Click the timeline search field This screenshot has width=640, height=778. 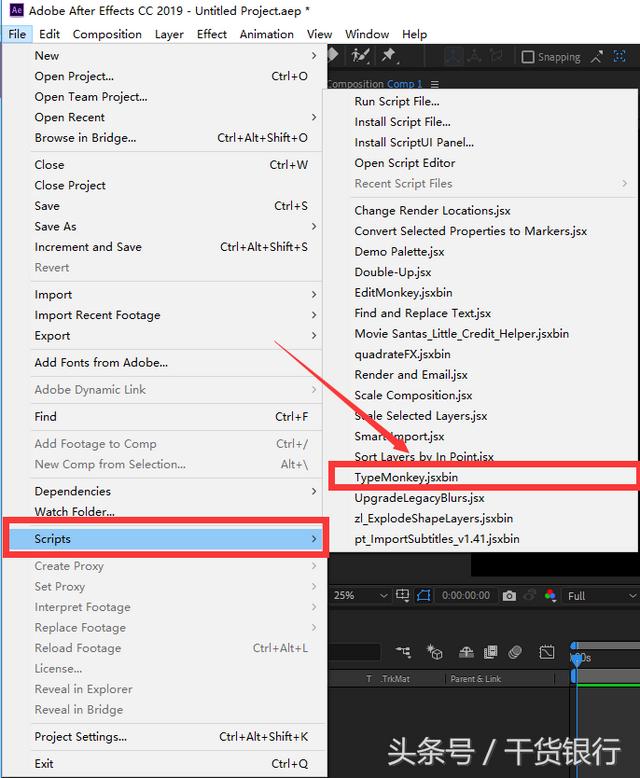[354, 651]
